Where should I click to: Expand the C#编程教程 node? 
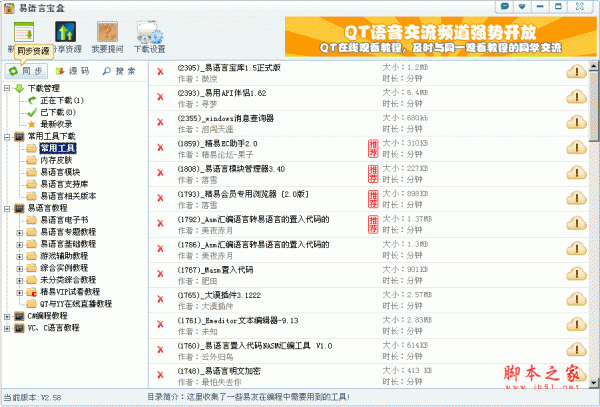point(7,317)
